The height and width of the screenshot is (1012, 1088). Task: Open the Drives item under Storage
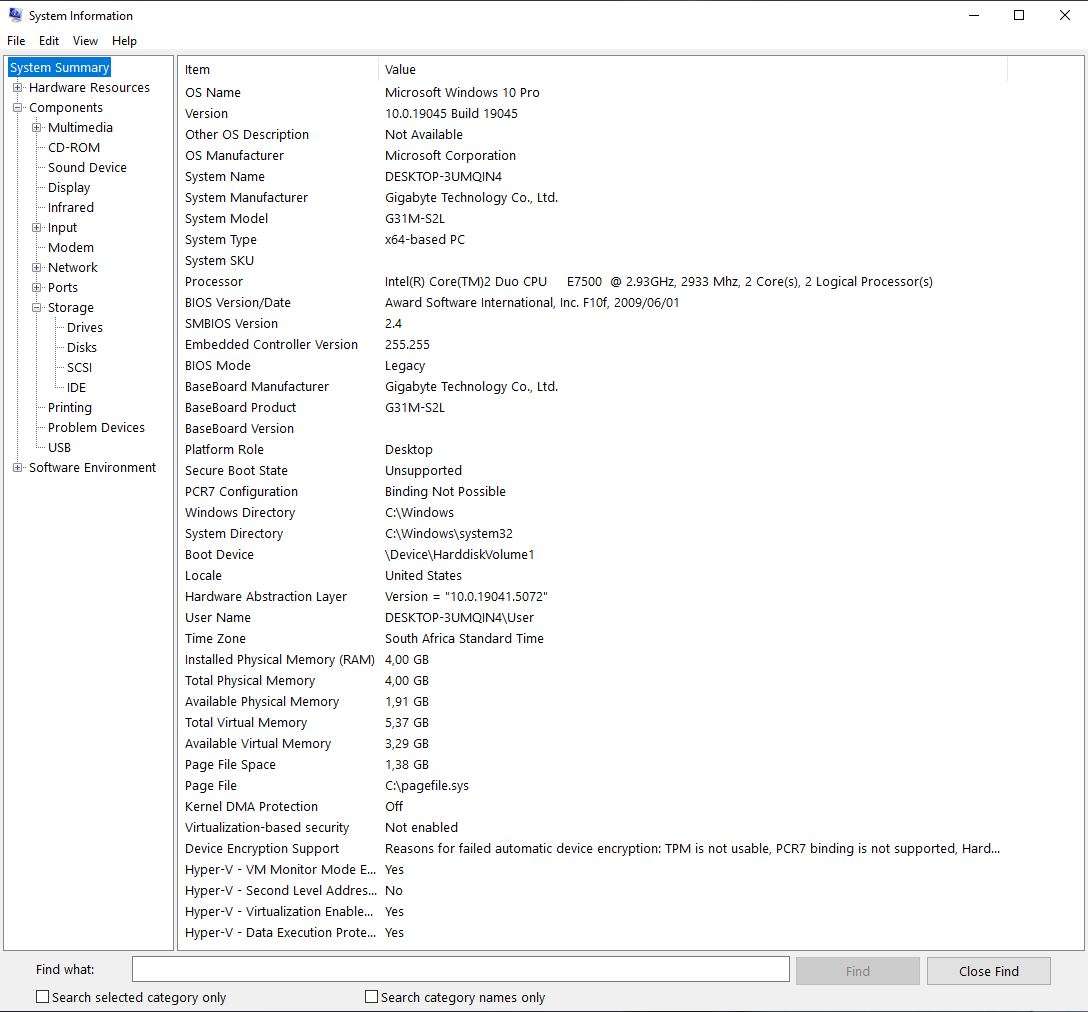click(83, 327)
